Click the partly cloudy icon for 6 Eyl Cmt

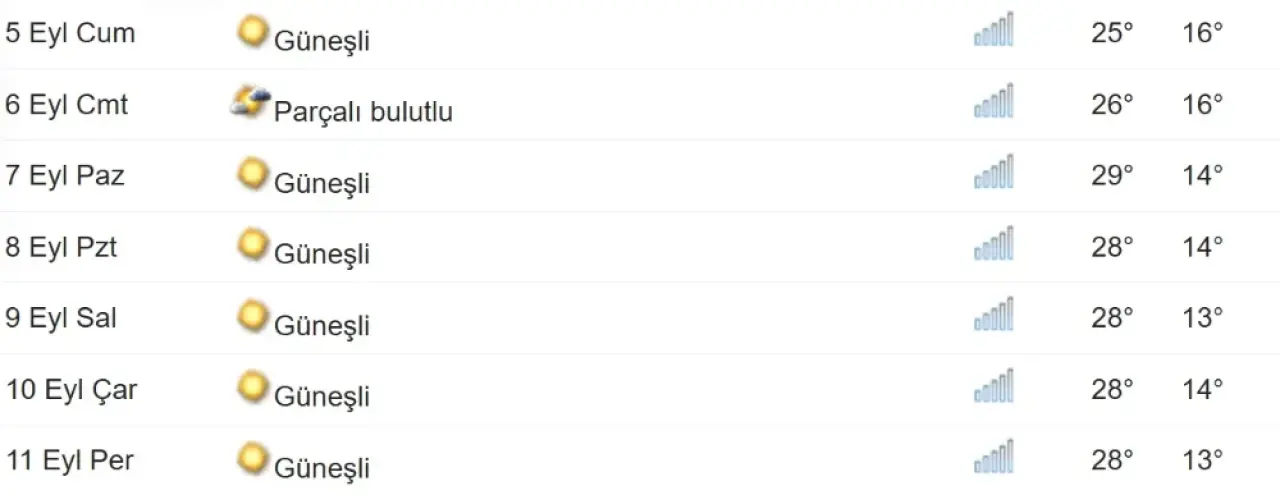pyautogui.click(x=250, y=101)
